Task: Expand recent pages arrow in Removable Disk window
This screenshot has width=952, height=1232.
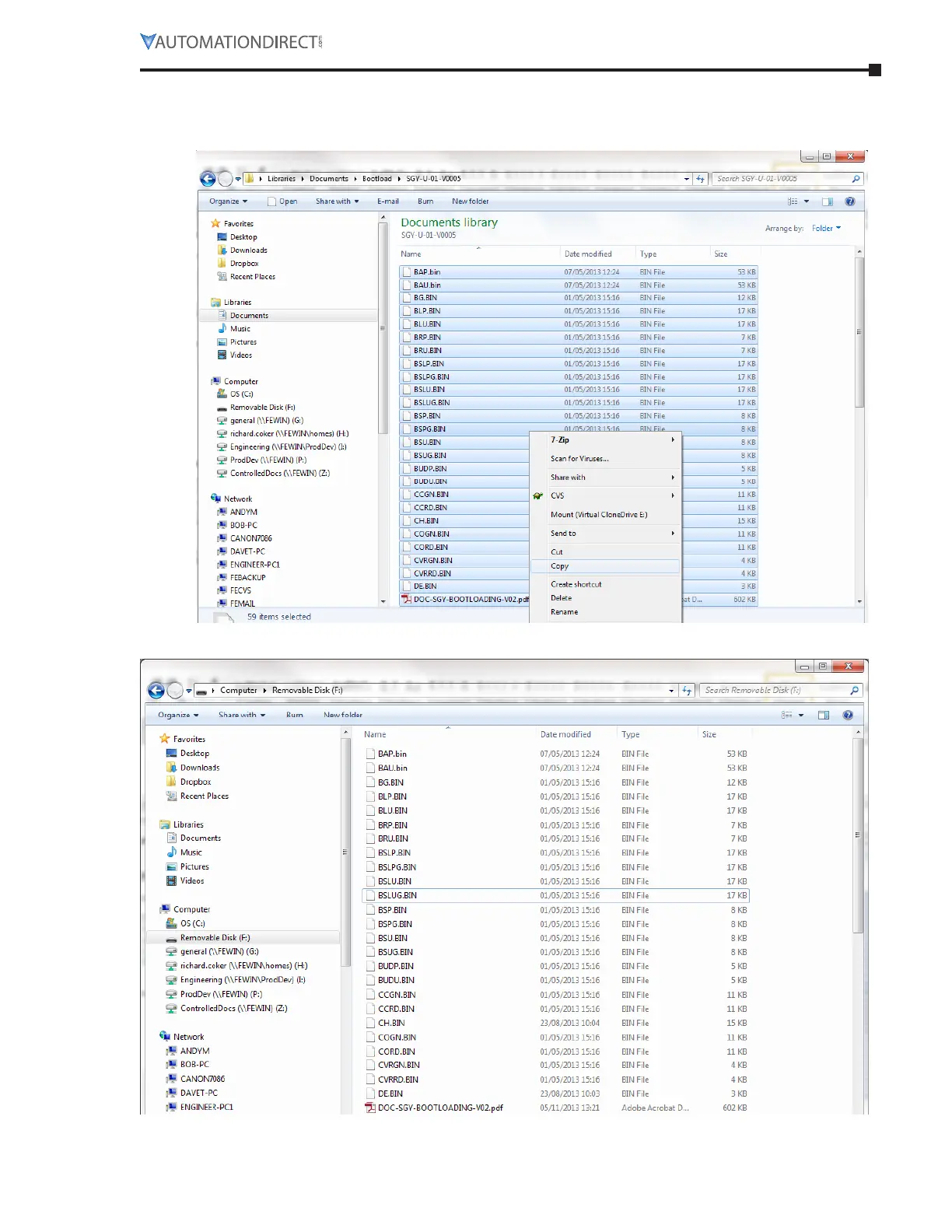Action: coord(189,691)
